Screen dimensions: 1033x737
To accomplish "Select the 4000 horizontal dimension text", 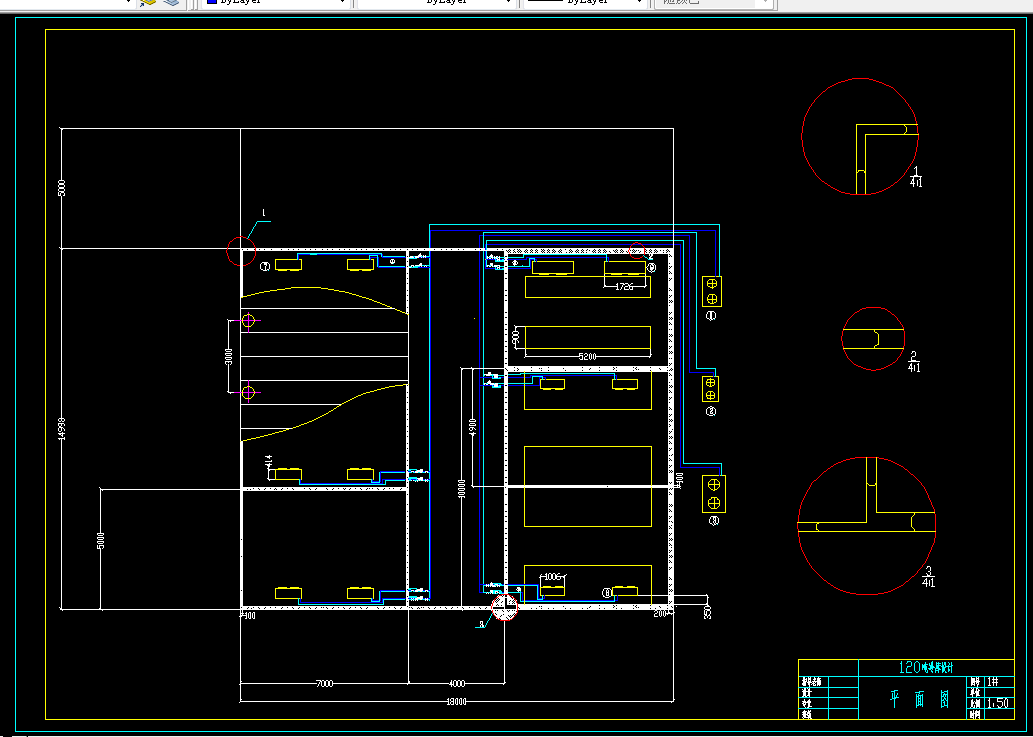I will tap(457, 684).
